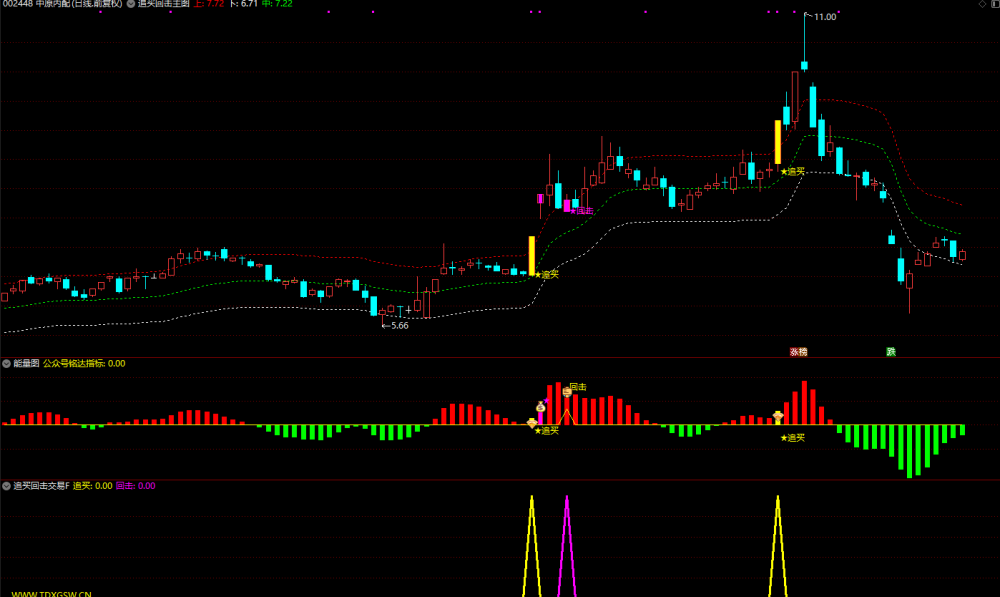Expand the 追买回击交易F panel chevron

[x=6, y=486]
